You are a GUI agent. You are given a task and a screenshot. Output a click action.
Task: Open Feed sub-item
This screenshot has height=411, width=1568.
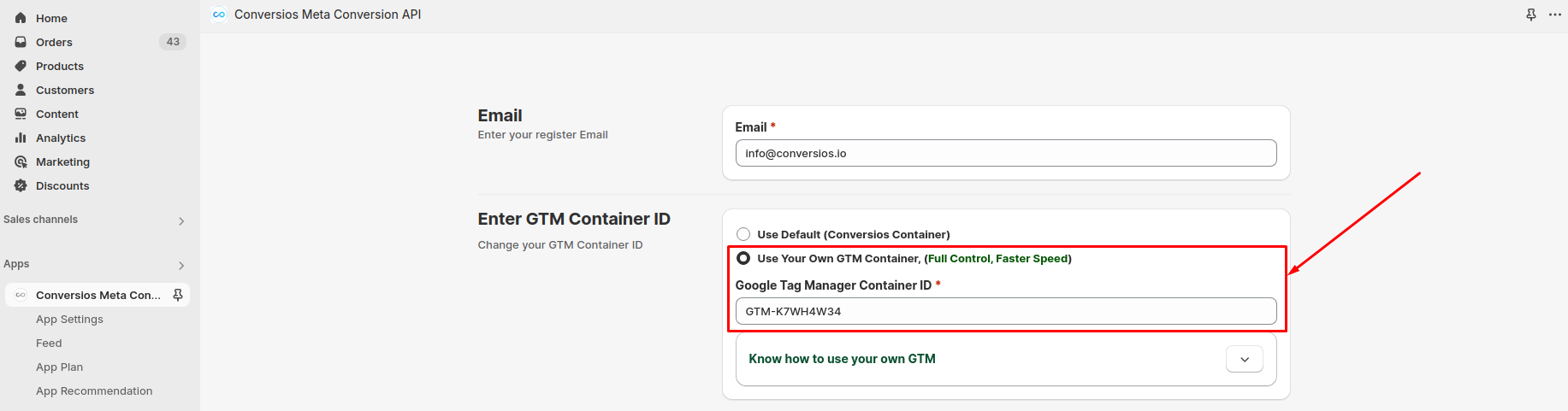[49, 343]
